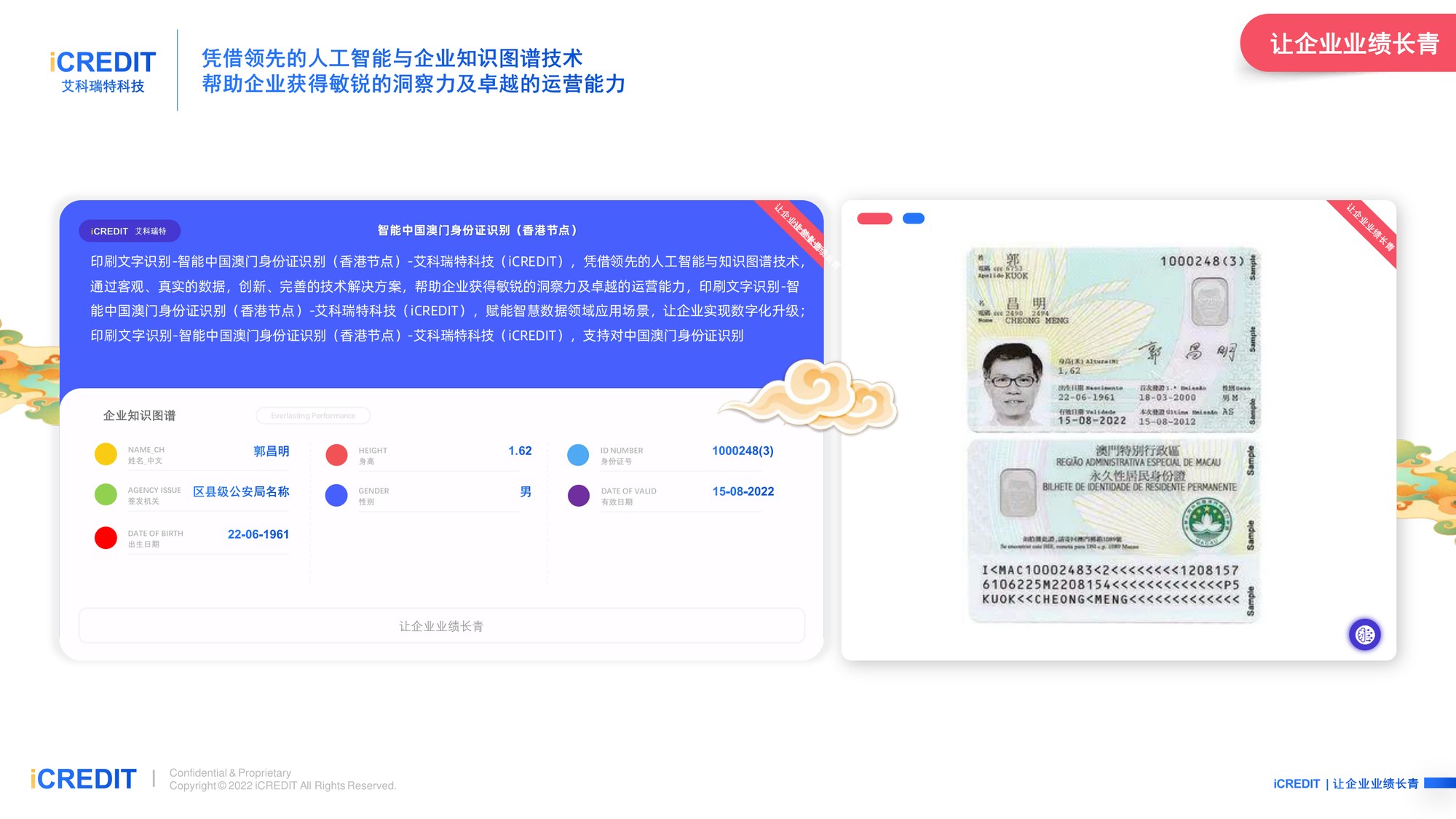The height and width of the screenshot is (819, 1456).
Task: Click the value 区县级公安局名称
Action: (x=241, y=492)
